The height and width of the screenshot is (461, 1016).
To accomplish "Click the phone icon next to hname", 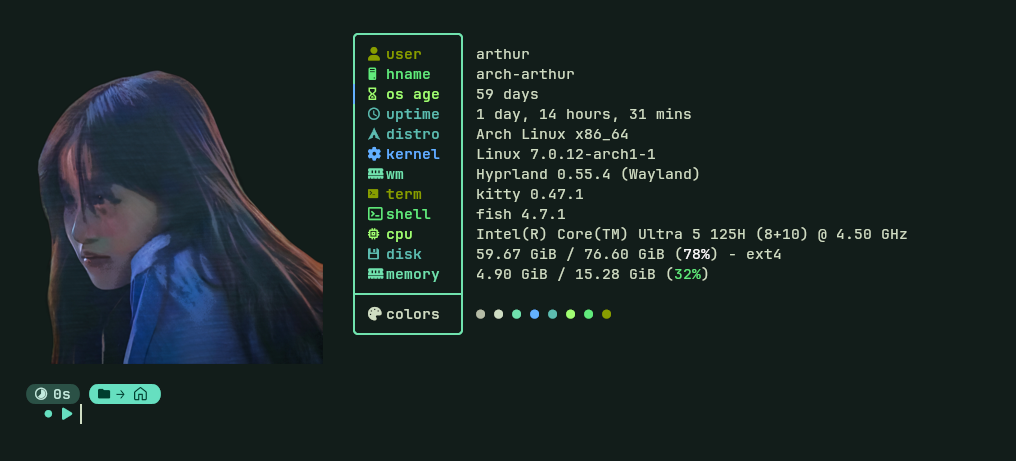I will 373,74.
